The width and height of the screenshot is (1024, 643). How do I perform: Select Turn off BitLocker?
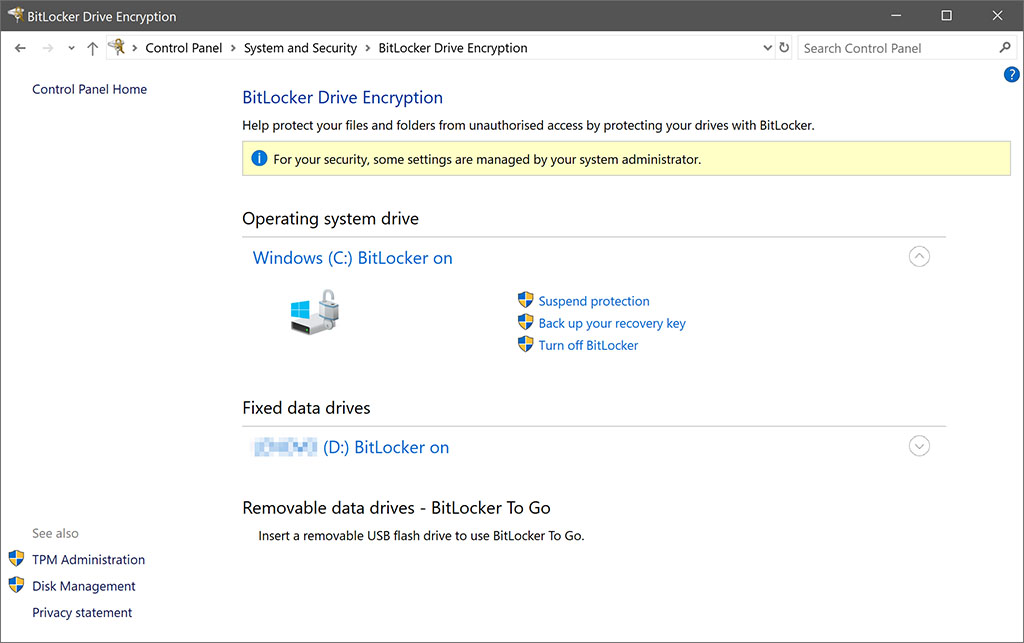pyautogui.click(x=588, y=345)
